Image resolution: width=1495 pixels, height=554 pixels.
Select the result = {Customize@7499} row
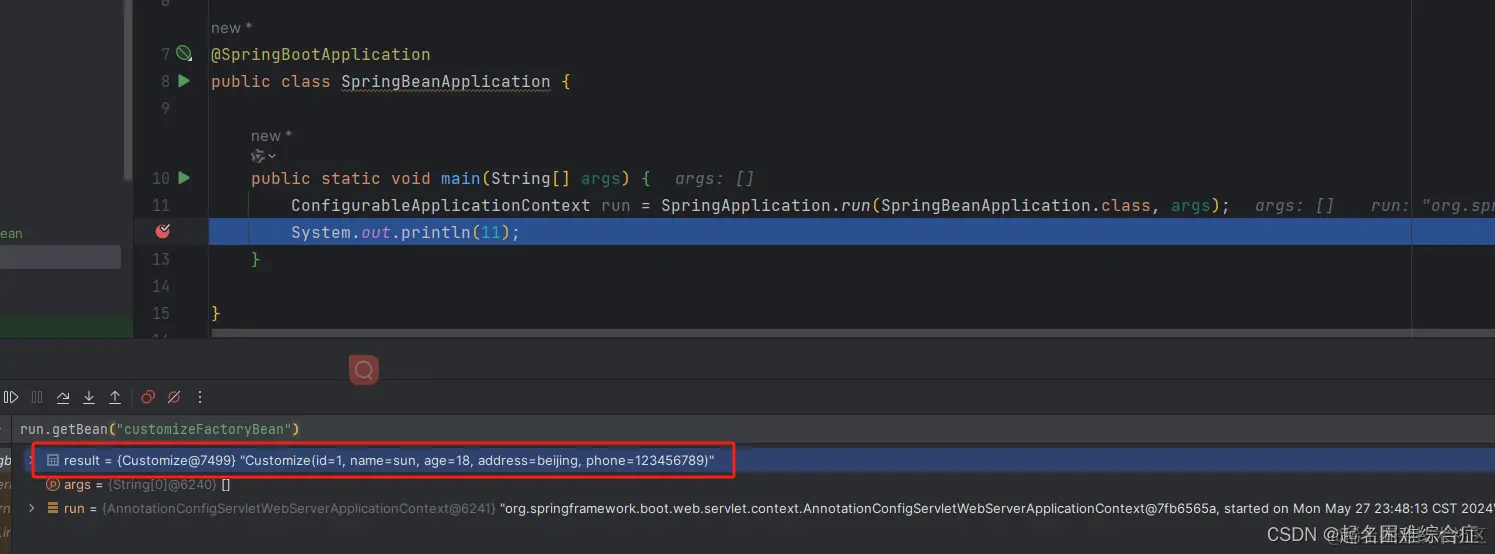tap(755, 461)
